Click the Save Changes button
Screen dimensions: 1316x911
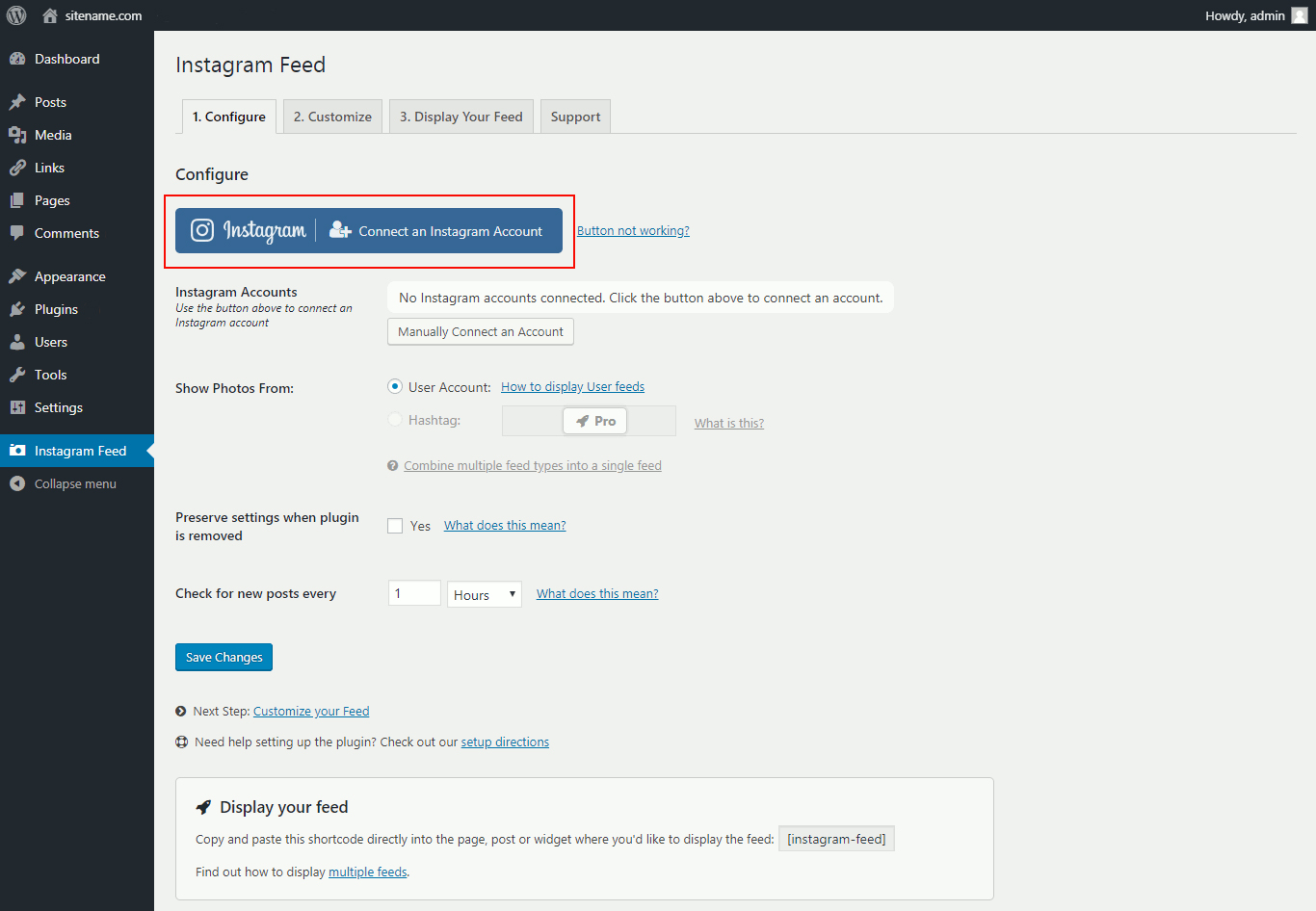[x=224, y=657]
